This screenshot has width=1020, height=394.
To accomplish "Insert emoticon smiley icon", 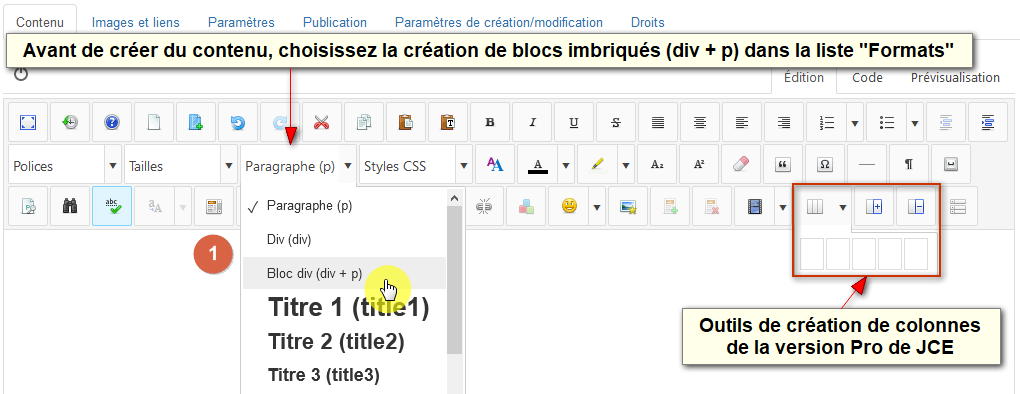I will tap(569, 207).
